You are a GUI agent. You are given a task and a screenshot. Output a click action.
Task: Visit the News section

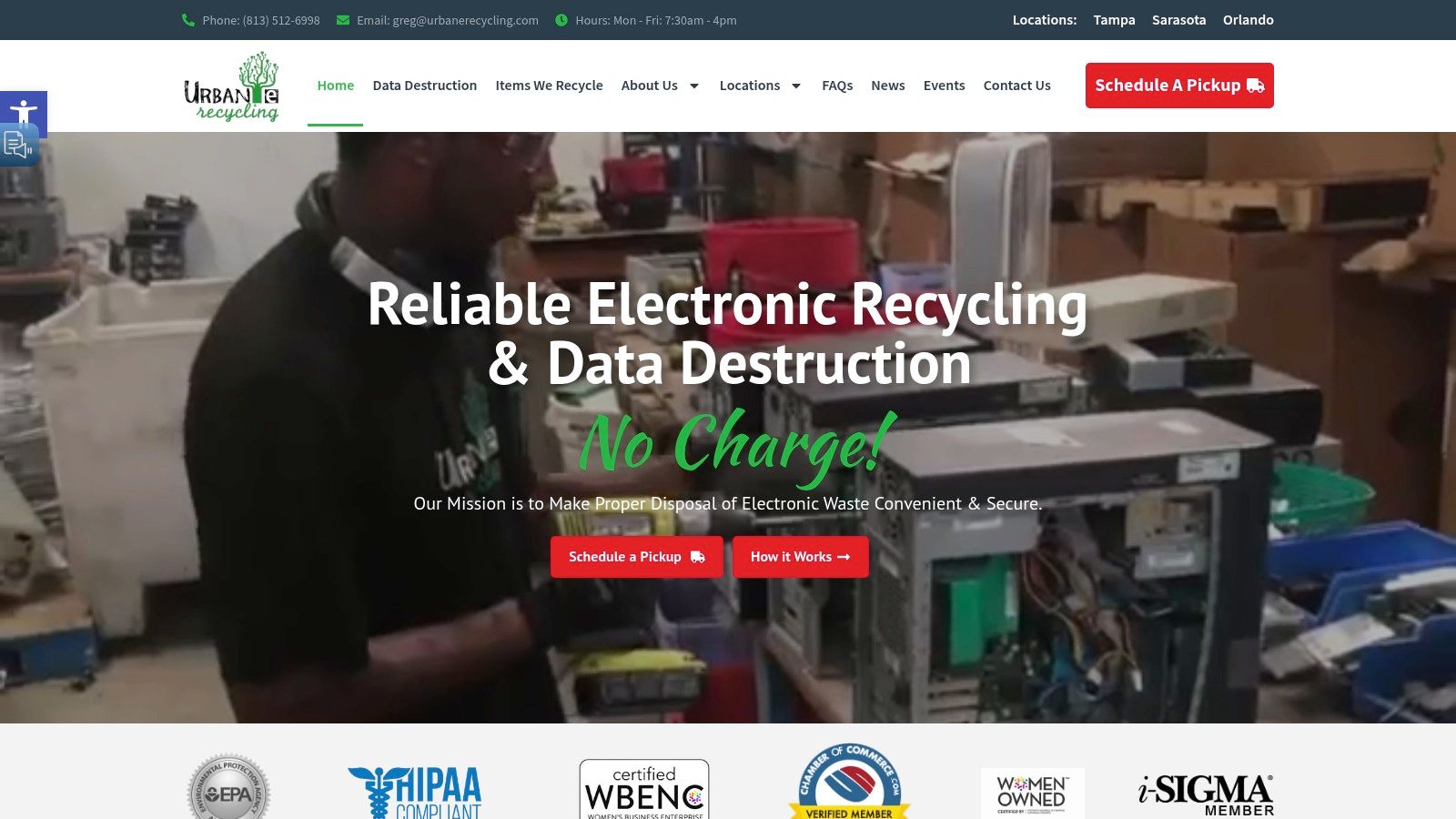887,86
